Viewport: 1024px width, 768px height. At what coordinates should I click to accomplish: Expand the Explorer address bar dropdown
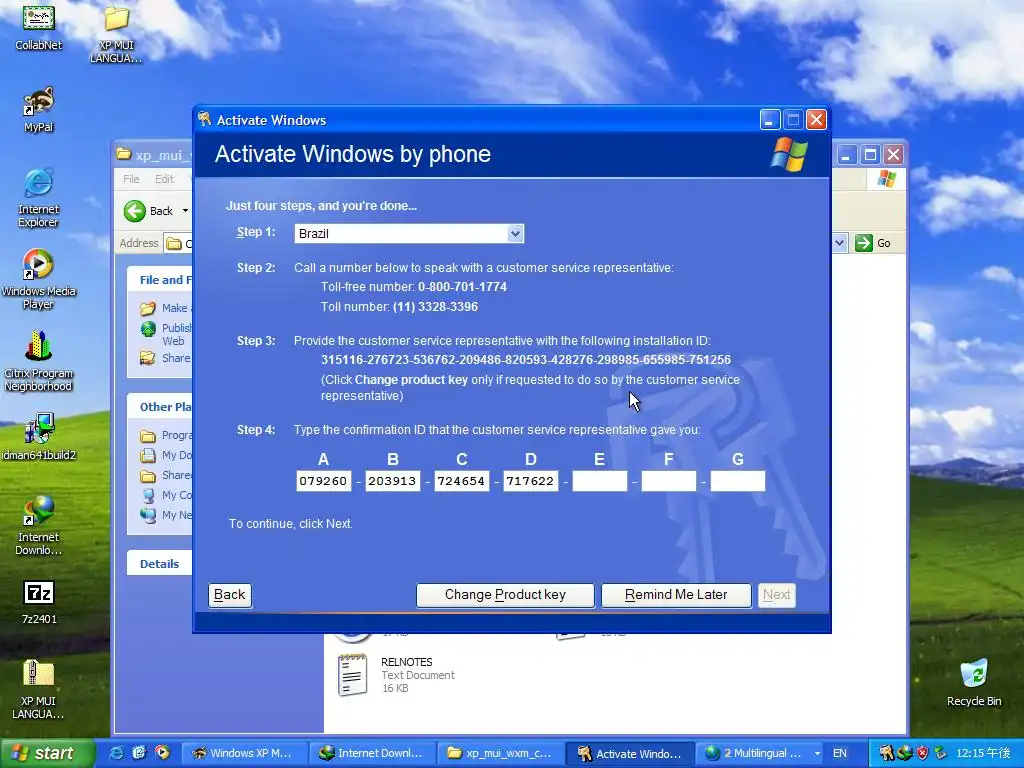pyautogui.click(x=839, y=243)
